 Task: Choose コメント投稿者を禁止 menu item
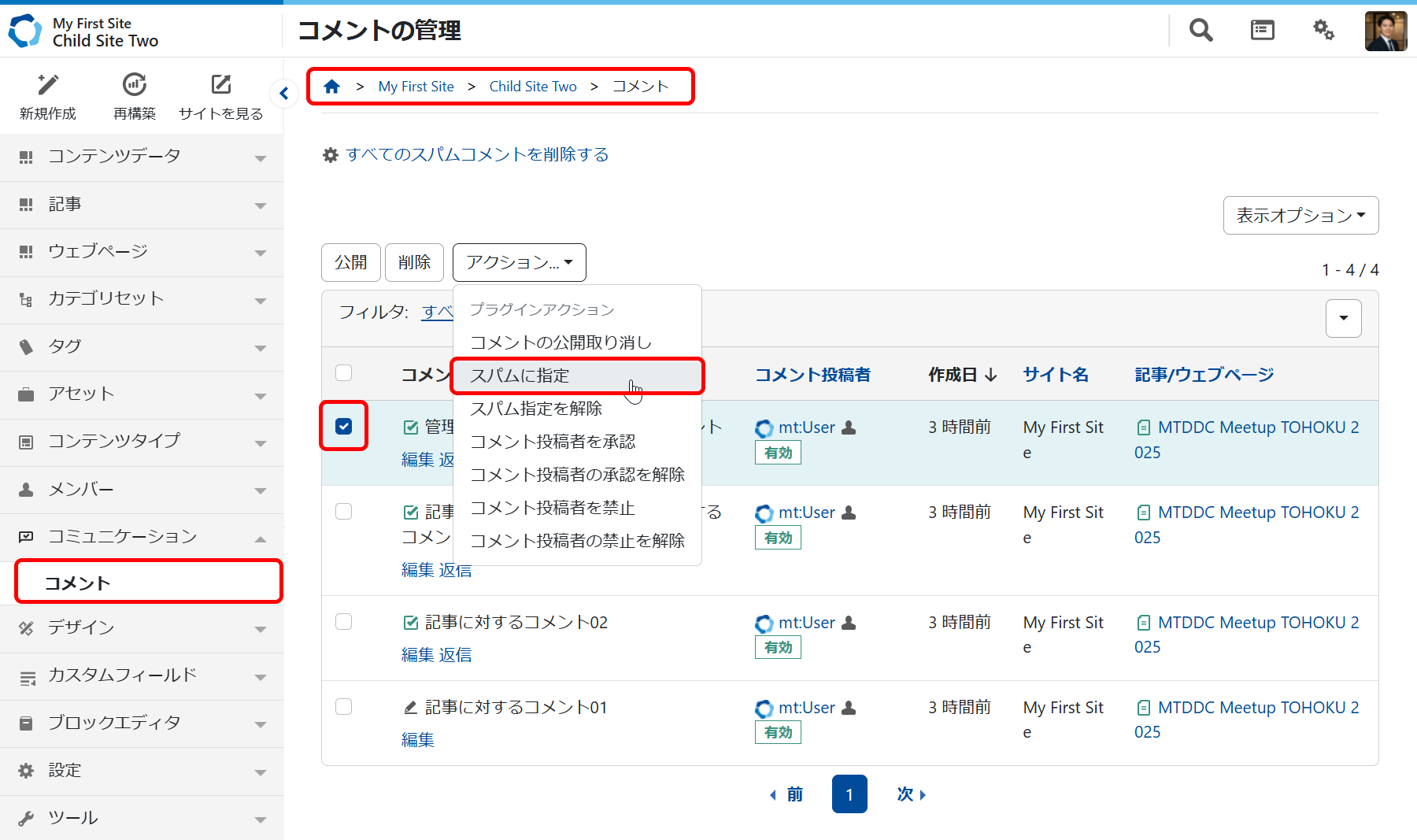pos(553,508)
